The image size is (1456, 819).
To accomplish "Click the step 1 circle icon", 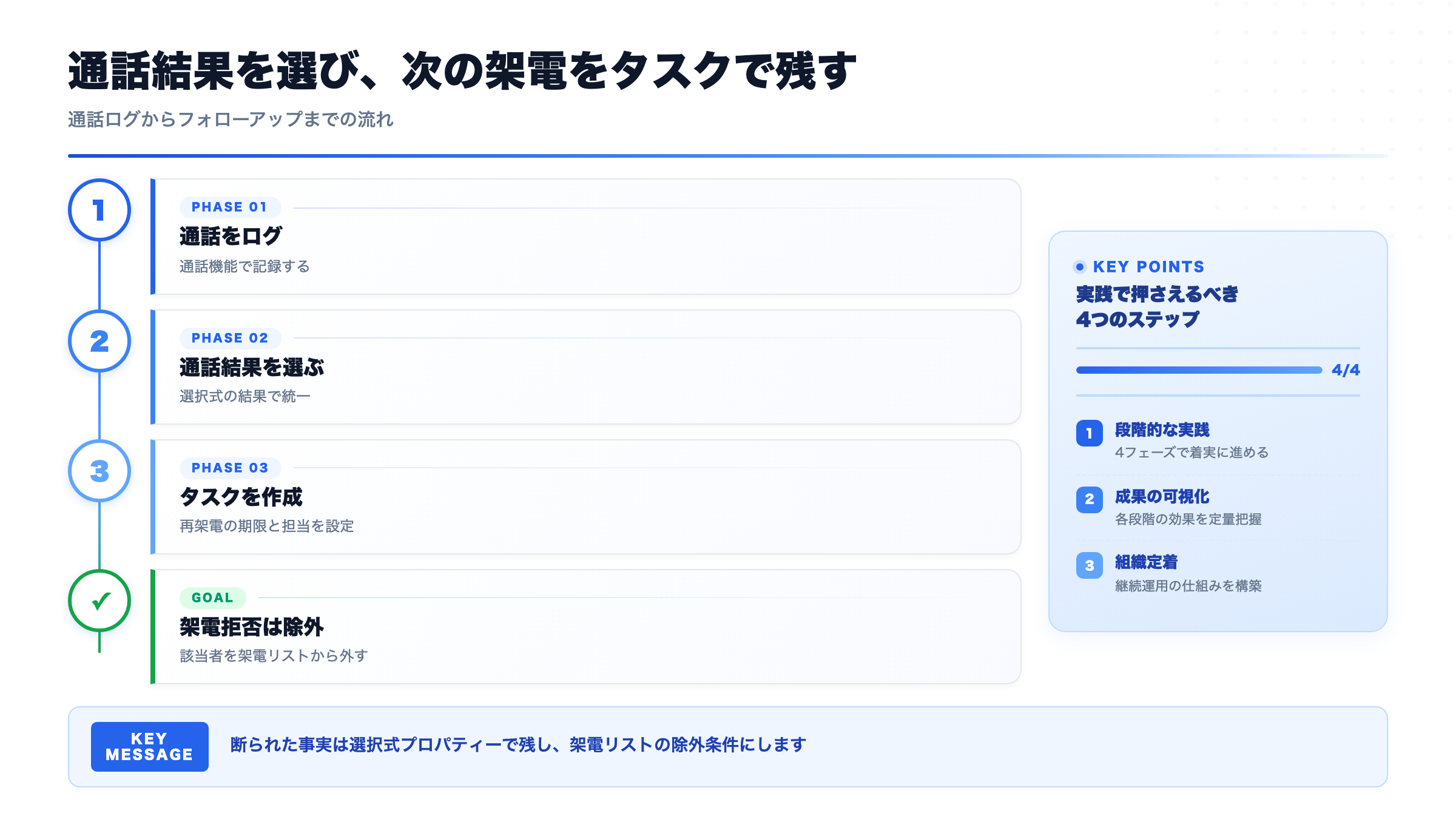I will 99,210.
